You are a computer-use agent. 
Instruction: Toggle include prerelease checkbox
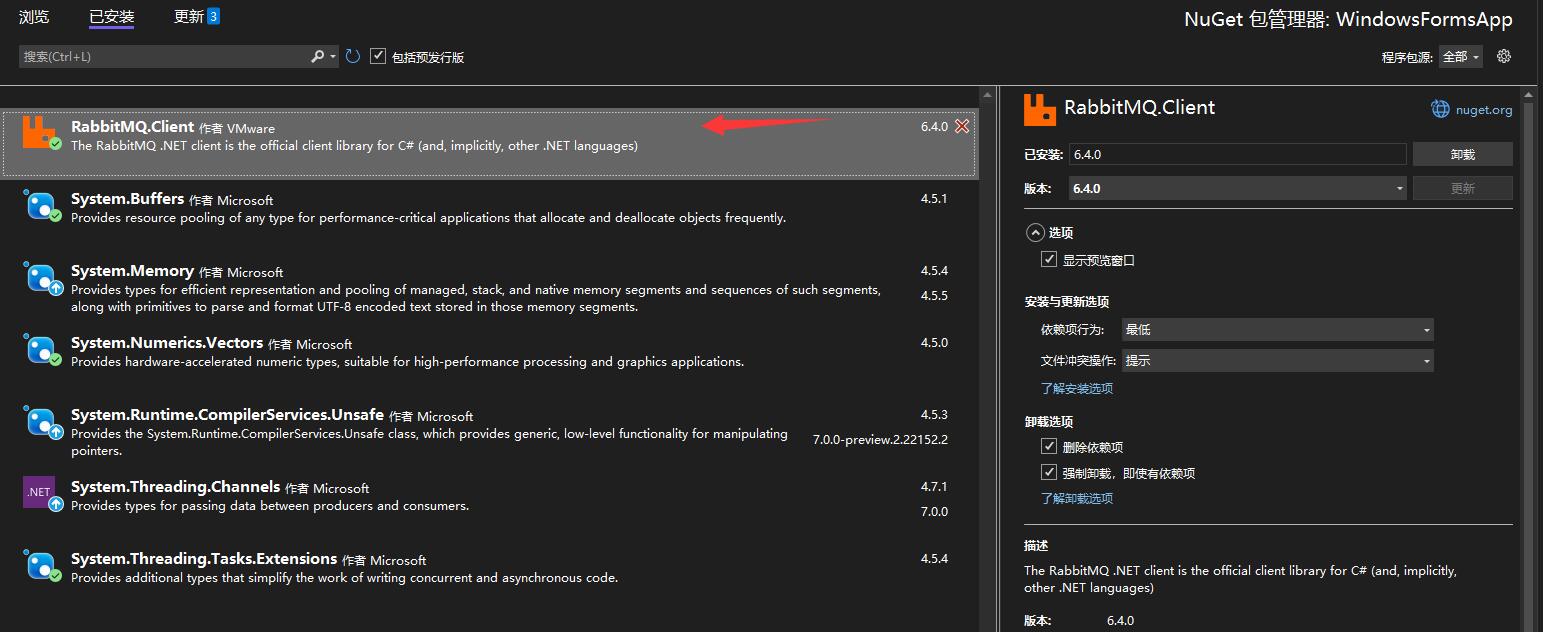coord(377,56)
